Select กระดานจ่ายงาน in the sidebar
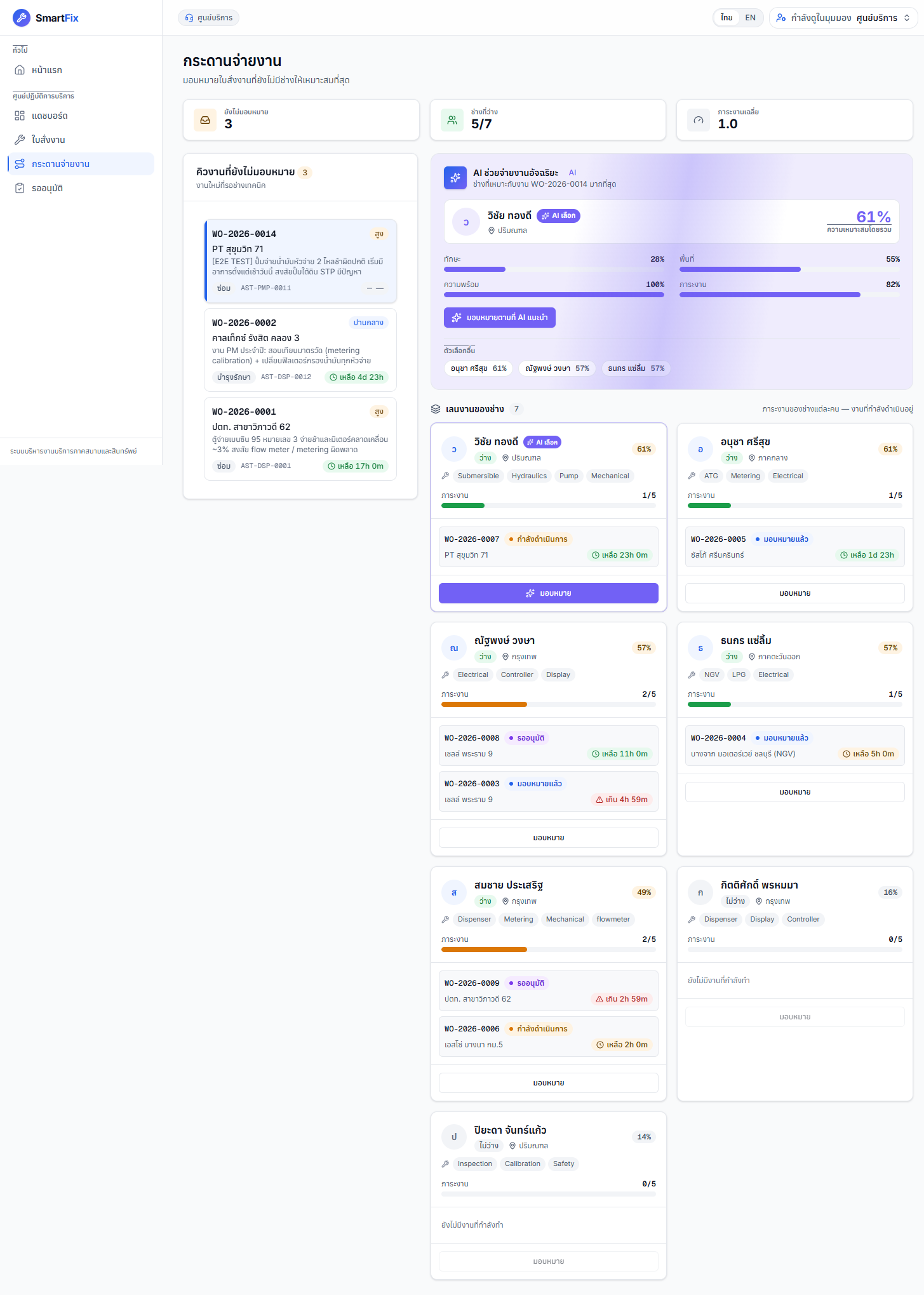The image size is (924, 1295). (81, 164)
